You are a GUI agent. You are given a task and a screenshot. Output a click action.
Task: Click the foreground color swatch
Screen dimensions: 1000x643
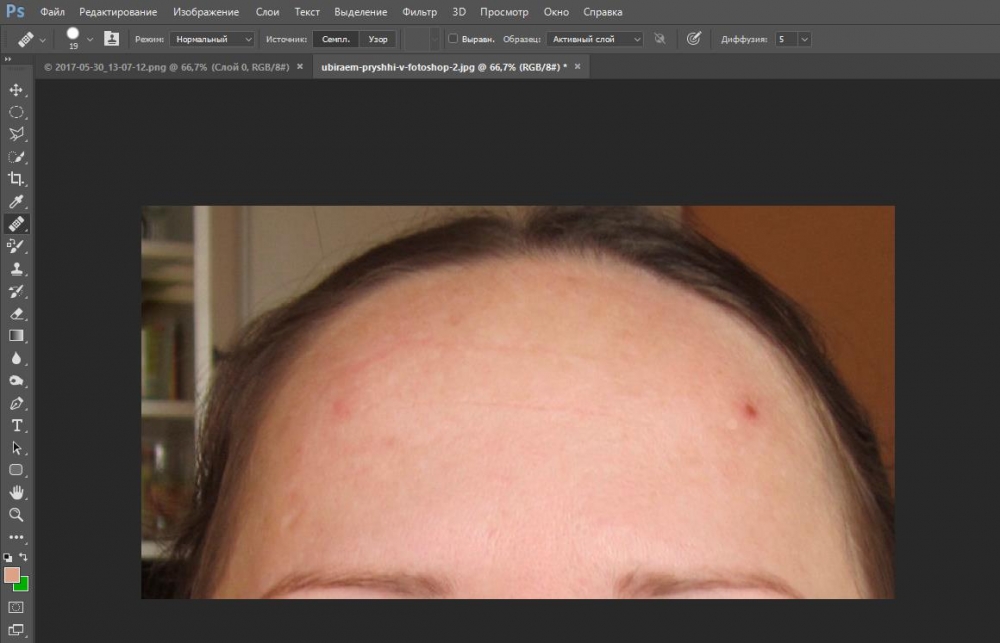12,575
